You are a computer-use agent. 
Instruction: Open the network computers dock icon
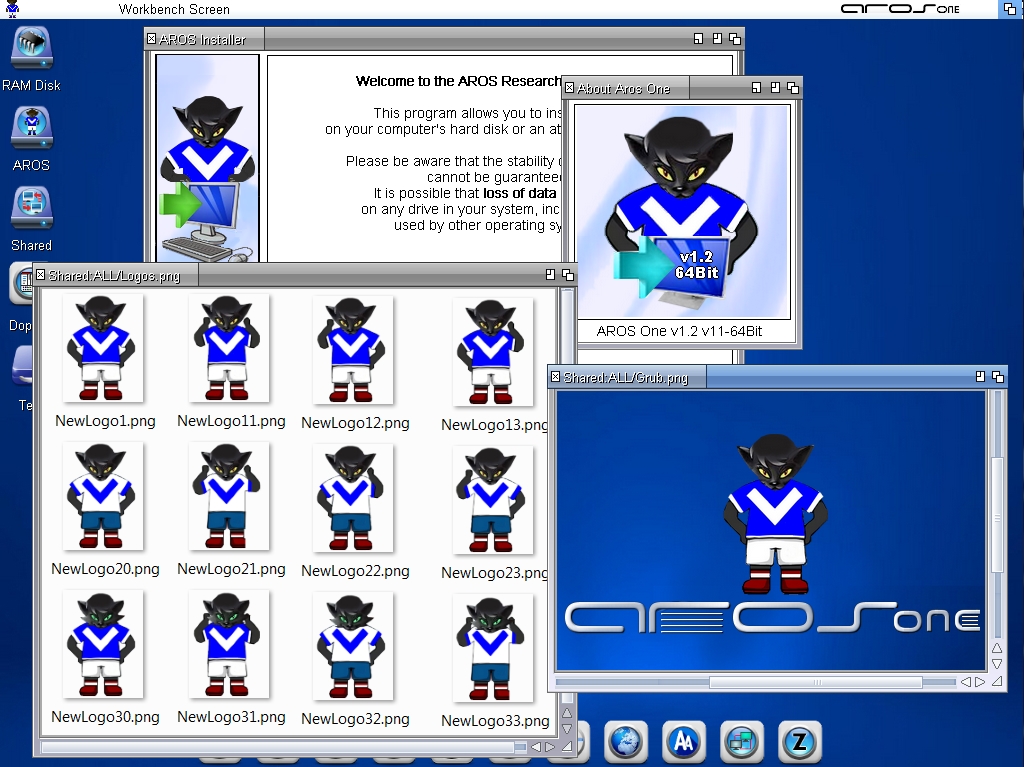coord(742,742)
